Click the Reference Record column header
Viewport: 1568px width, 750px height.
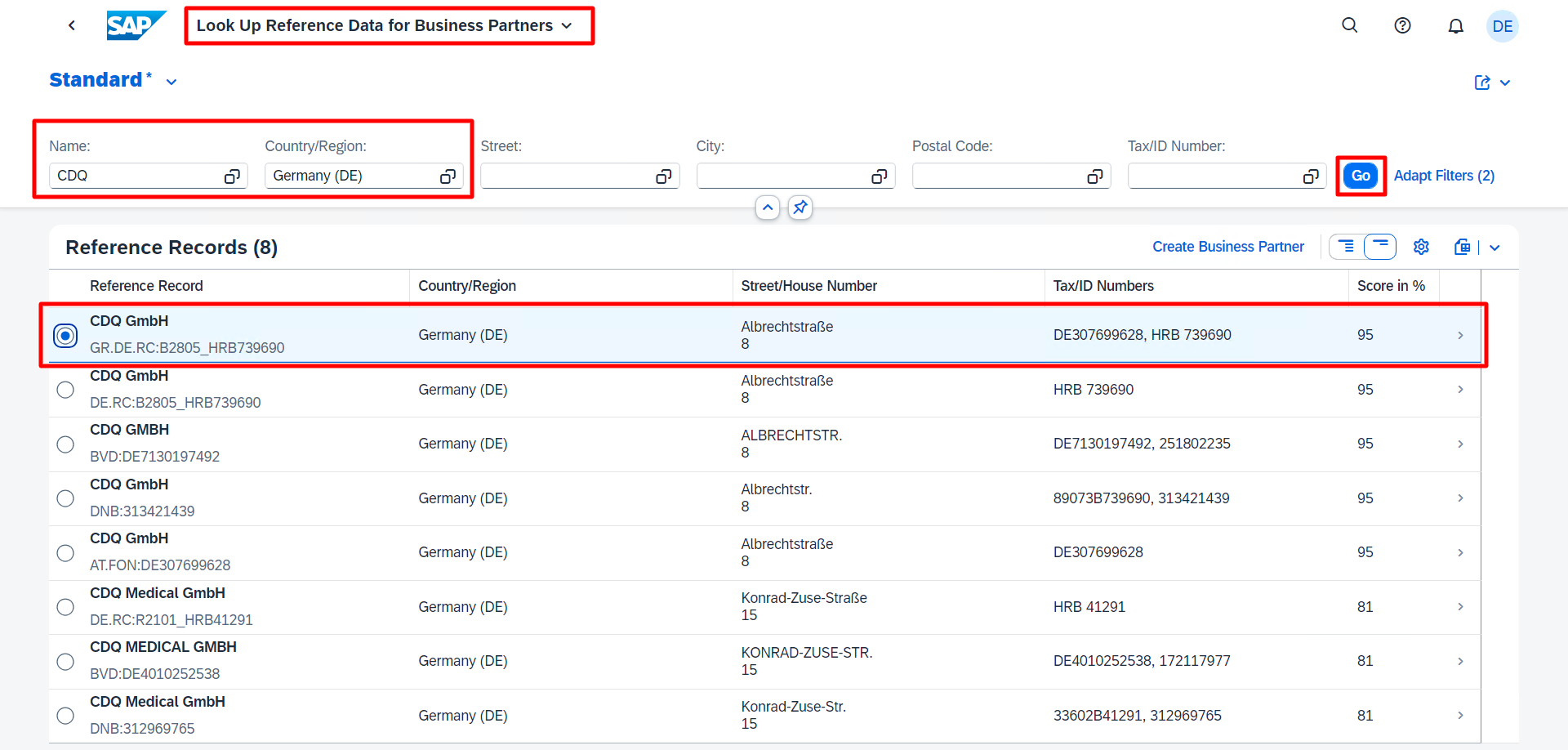146,286
